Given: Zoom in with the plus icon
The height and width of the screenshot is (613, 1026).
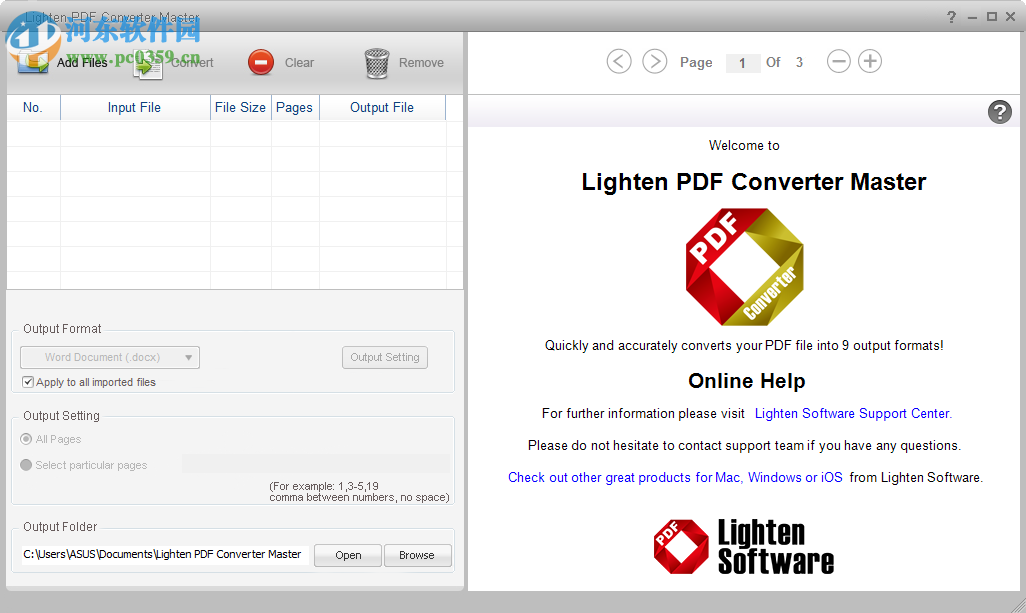Looking at the screenshot, I should pos(870,61).
